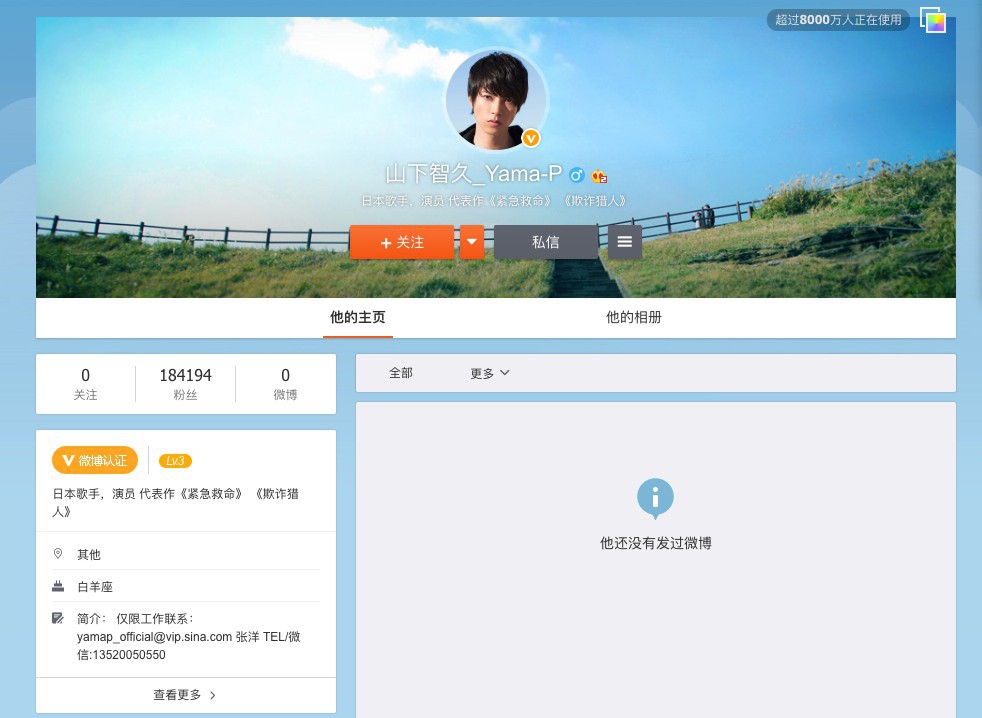Send a private message via 私信
982x718 pixels.
pos(545,242)
